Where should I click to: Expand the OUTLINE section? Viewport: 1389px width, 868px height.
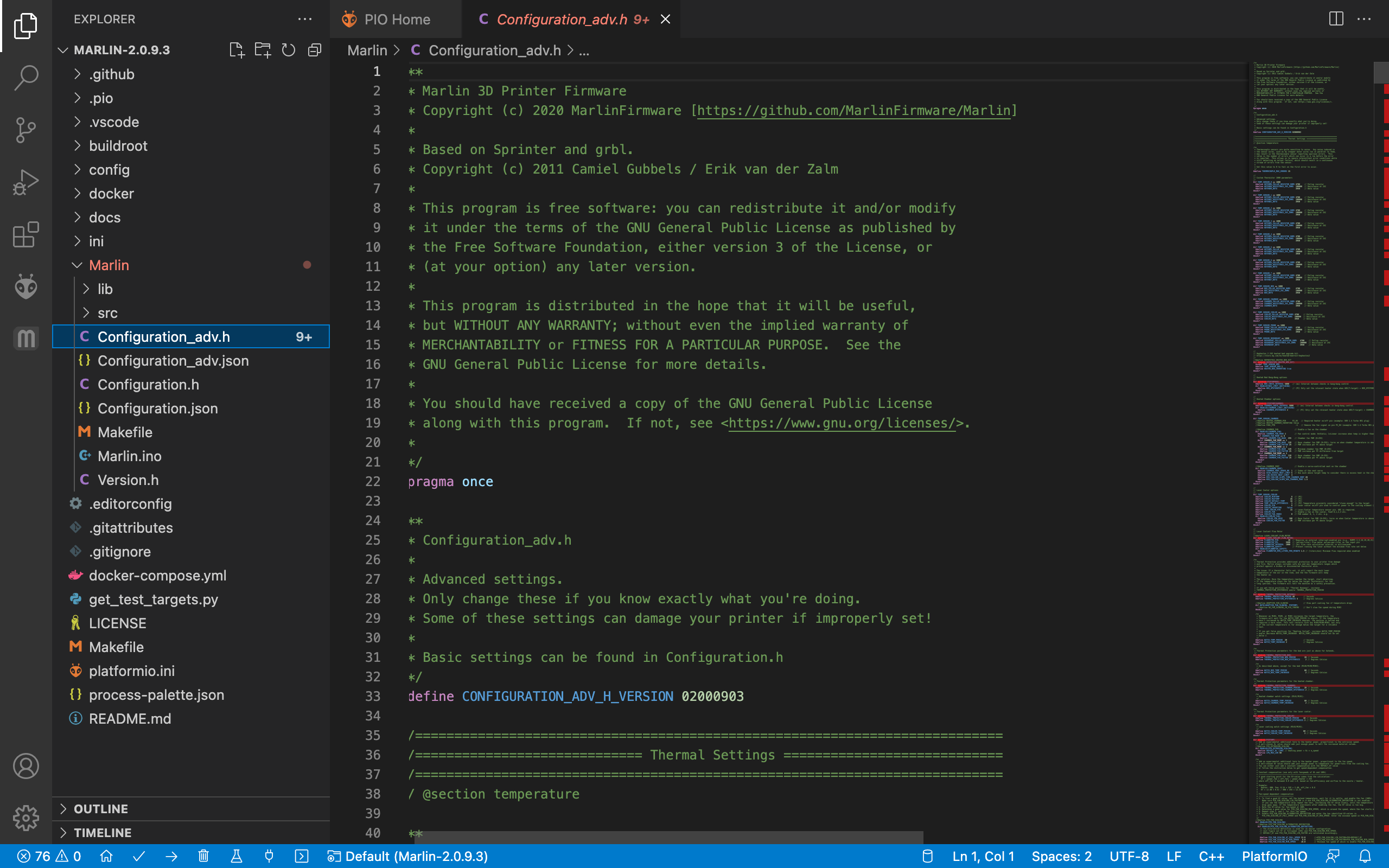[101, 808]
